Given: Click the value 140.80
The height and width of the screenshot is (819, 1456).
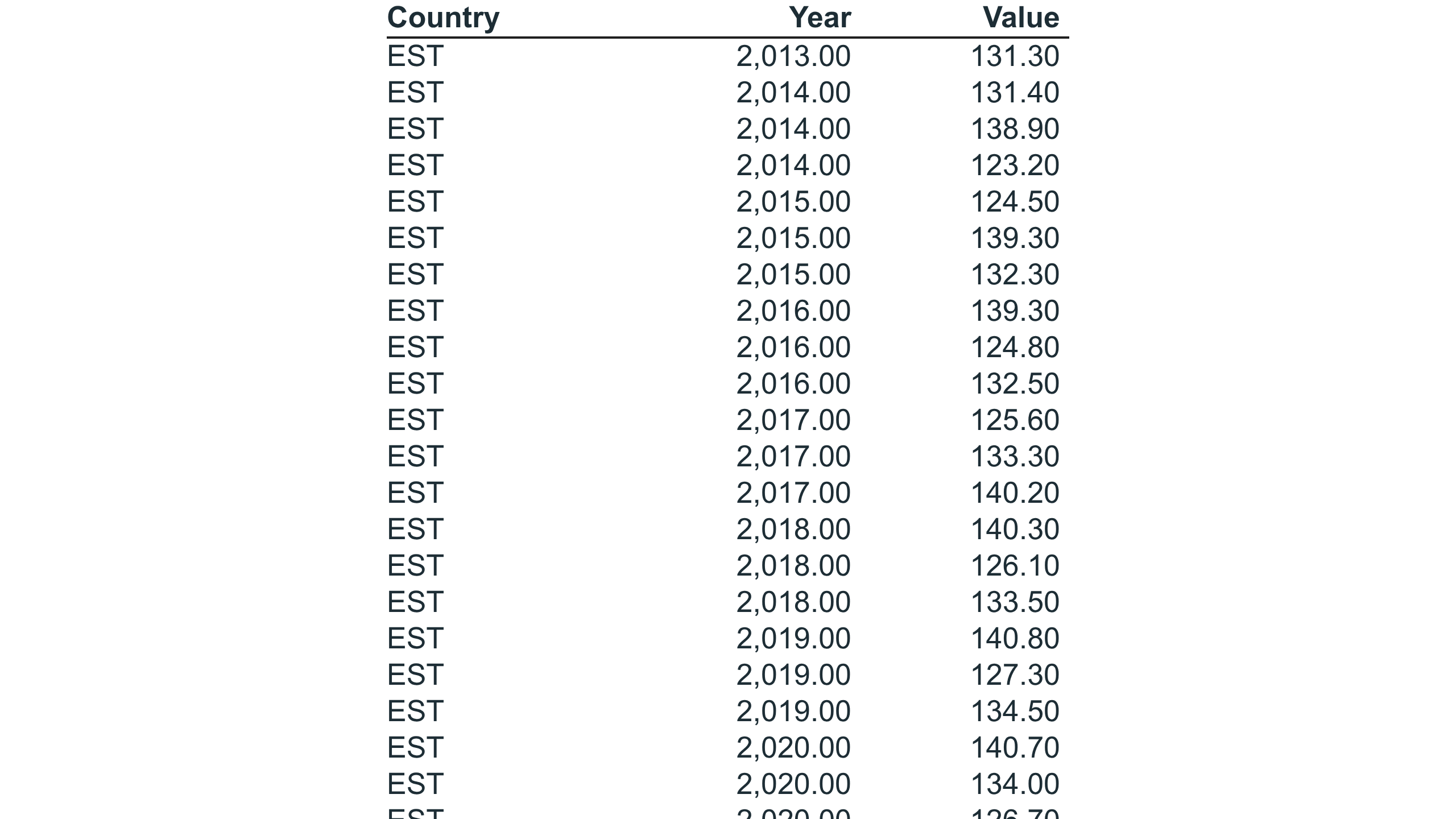Looking at the screenshot, I should coord(1015,639).
